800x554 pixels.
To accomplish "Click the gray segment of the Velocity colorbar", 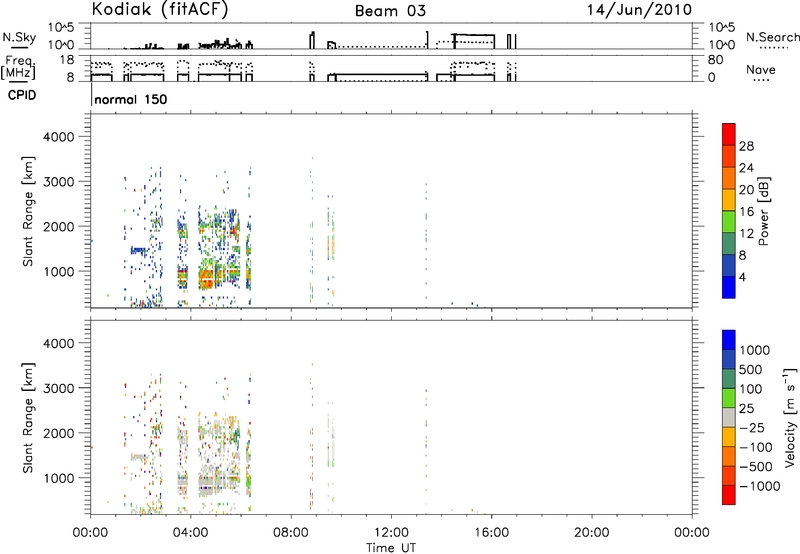I will tap(729, 417).
